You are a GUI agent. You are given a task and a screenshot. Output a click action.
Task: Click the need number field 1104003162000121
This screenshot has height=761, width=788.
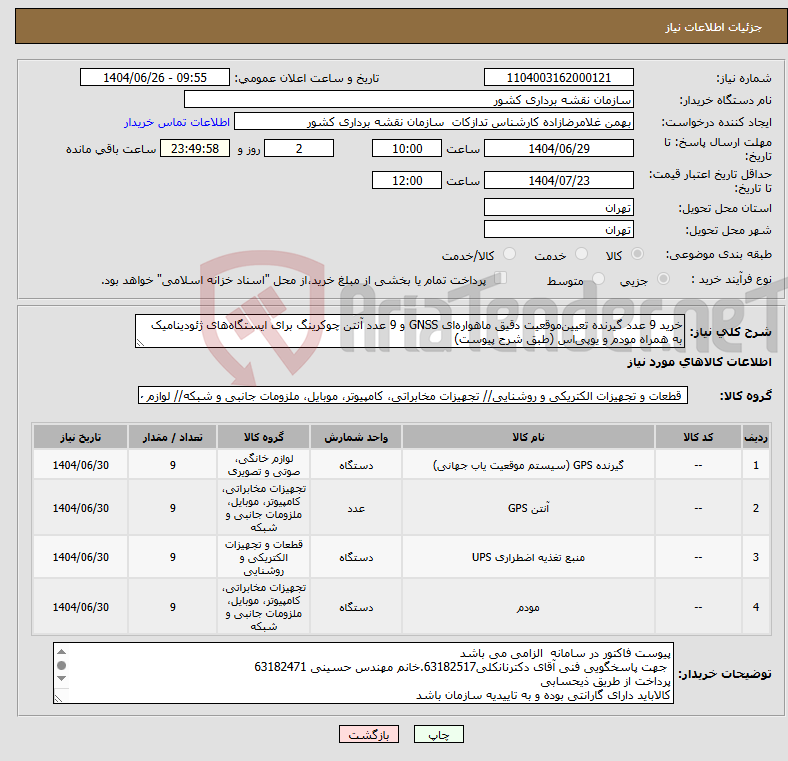point(558,77)
